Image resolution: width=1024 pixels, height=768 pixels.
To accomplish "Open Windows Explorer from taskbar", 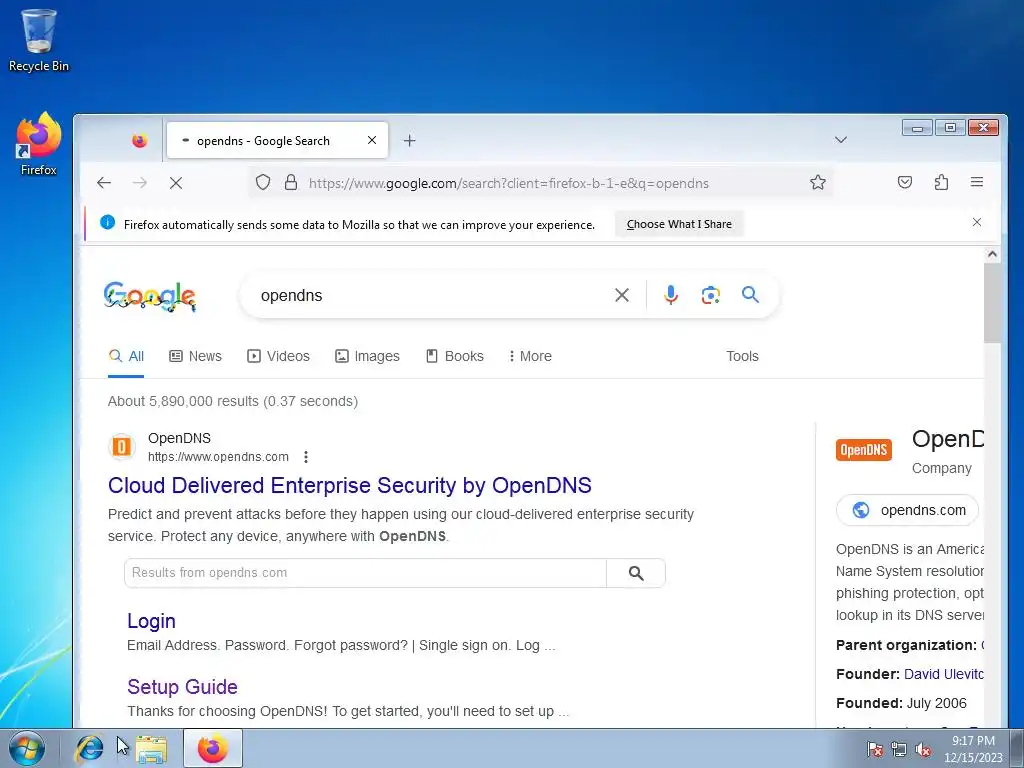I will tap(151, 749).
